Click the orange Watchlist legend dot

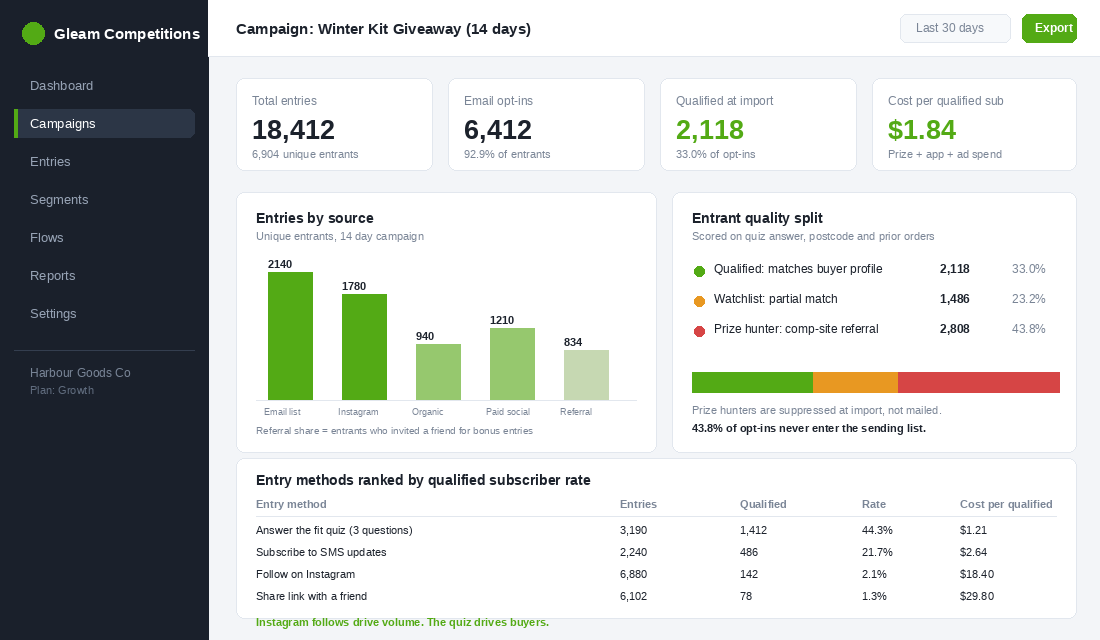[x=699, y=301]
